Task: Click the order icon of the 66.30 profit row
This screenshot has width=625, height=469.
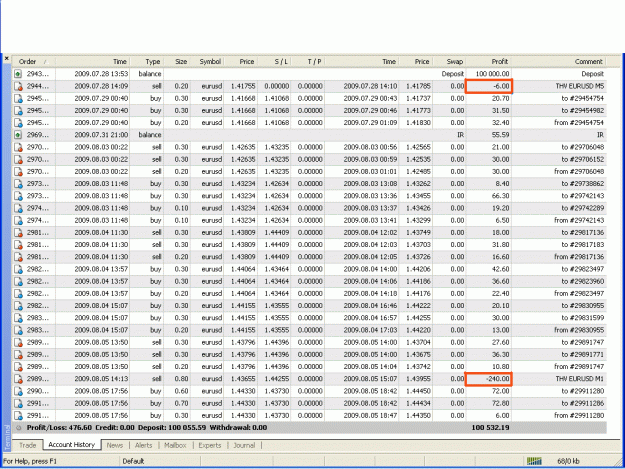Action: [x=18, y=196]
